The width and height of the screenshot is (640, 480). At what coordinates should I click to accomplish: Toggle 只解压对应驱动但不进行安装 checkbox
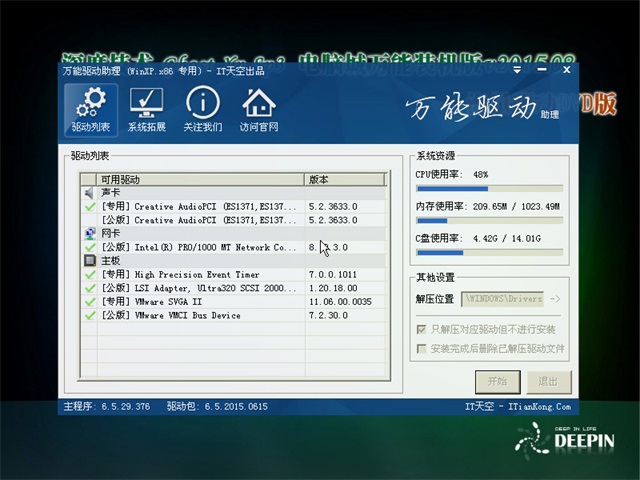point(421,328)
